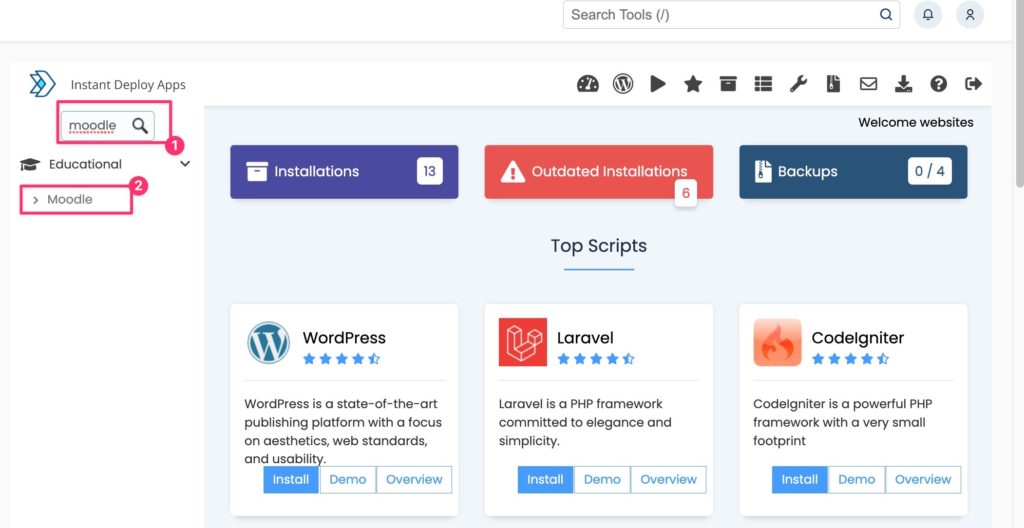Collapse the Educational category chevron

[185, 164]
